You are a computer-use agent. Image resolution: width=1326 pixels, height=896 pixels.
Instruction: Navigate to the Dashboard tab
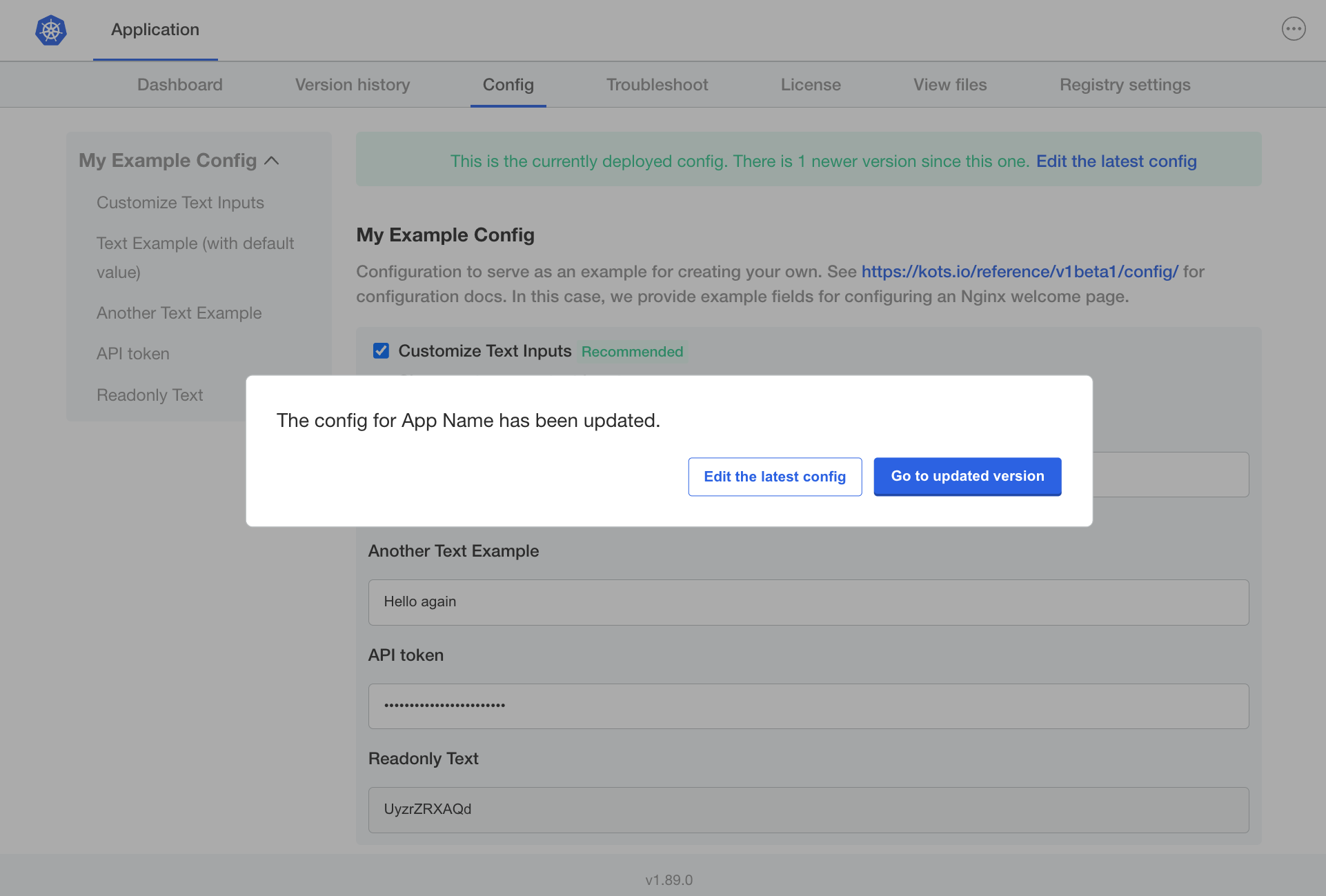coord(180,84)
